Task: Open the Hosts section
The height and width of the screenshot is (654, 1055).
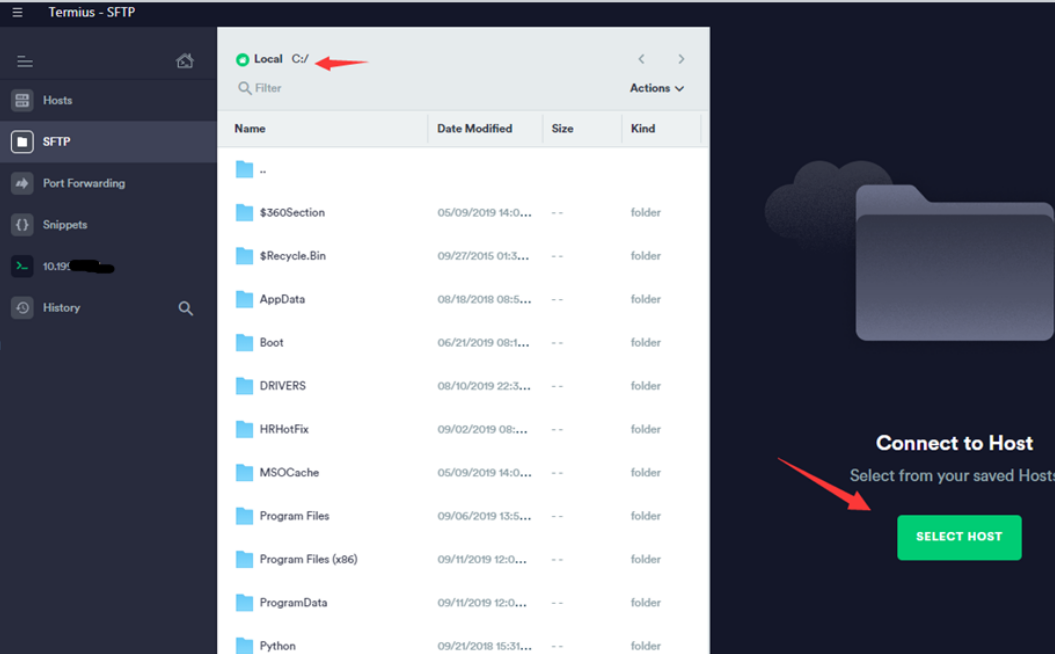Action: pos(108,100)
